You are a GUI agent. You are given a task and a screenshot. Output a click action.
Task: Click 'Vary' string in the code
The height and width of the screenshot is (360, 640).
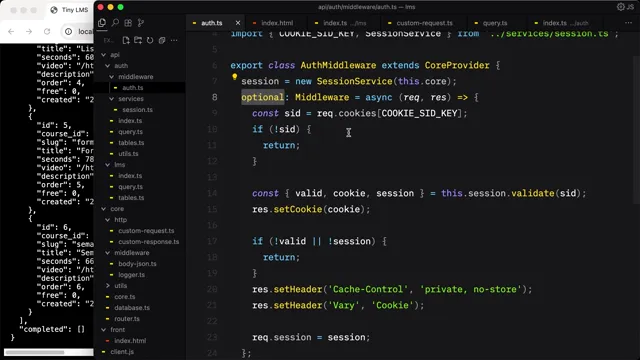pos(343,305)
